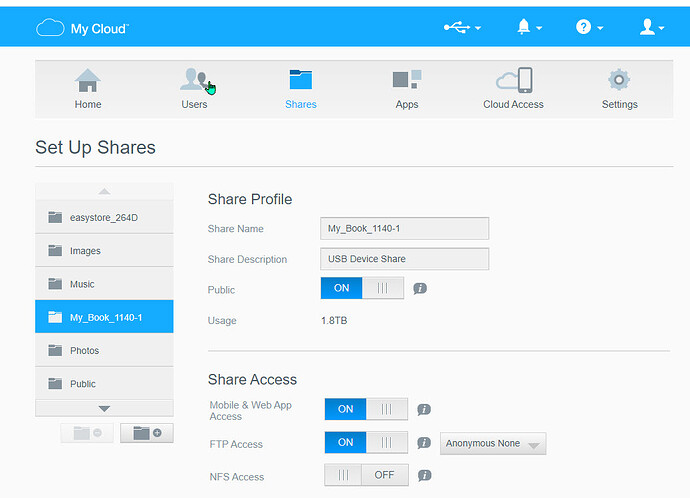
Task: Toggle Mobile & Web App Access switch
Action: click(x=366, y=409)
